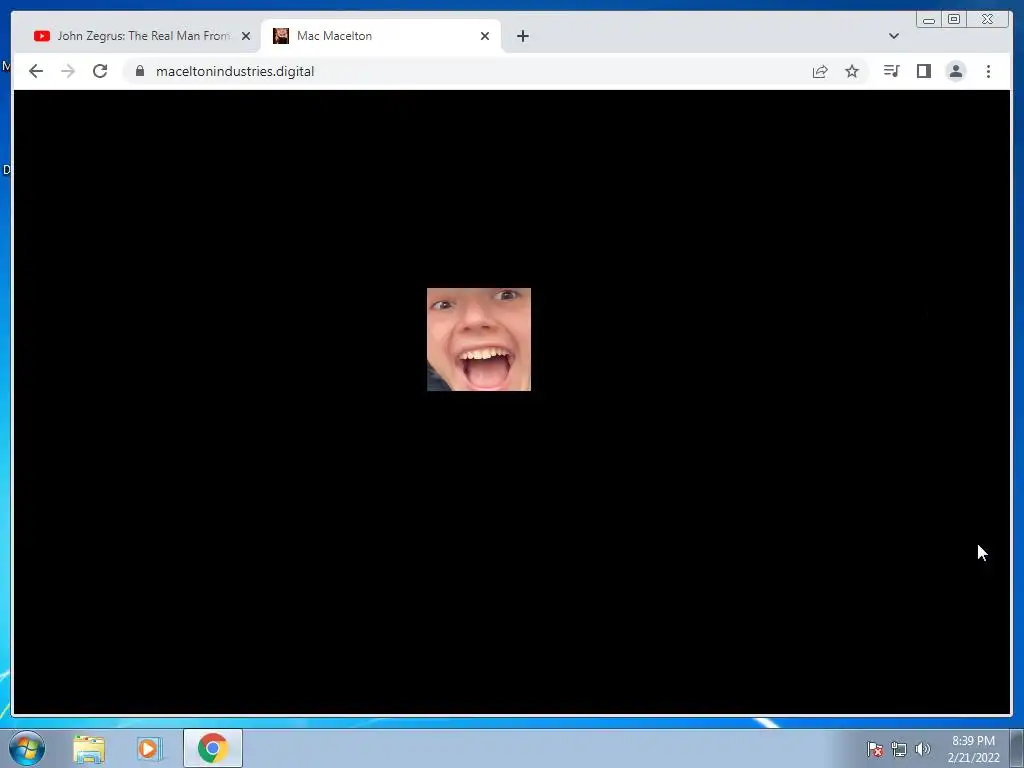Viewport: 1024px width, 768px height.
Task: Reload the maceltonindustries.digital page
Action: pyautogui.click(x=100, y=71)
